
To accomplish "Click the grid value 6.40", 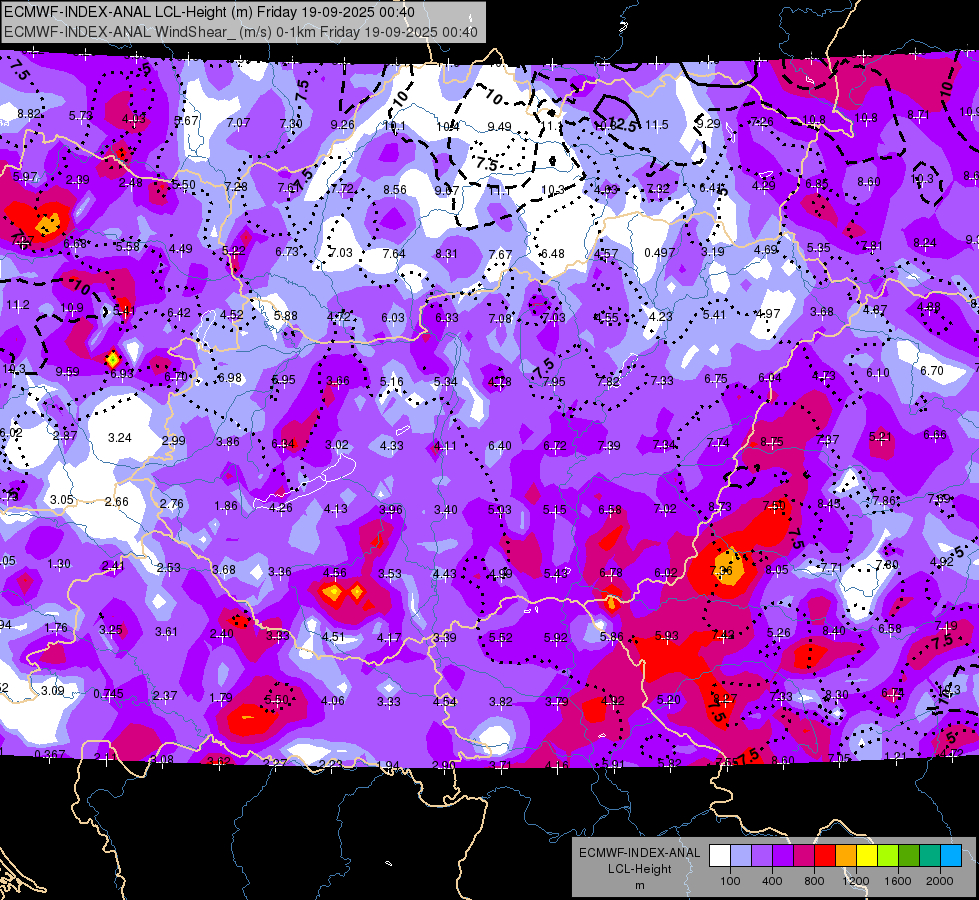I will pos(499,446).
